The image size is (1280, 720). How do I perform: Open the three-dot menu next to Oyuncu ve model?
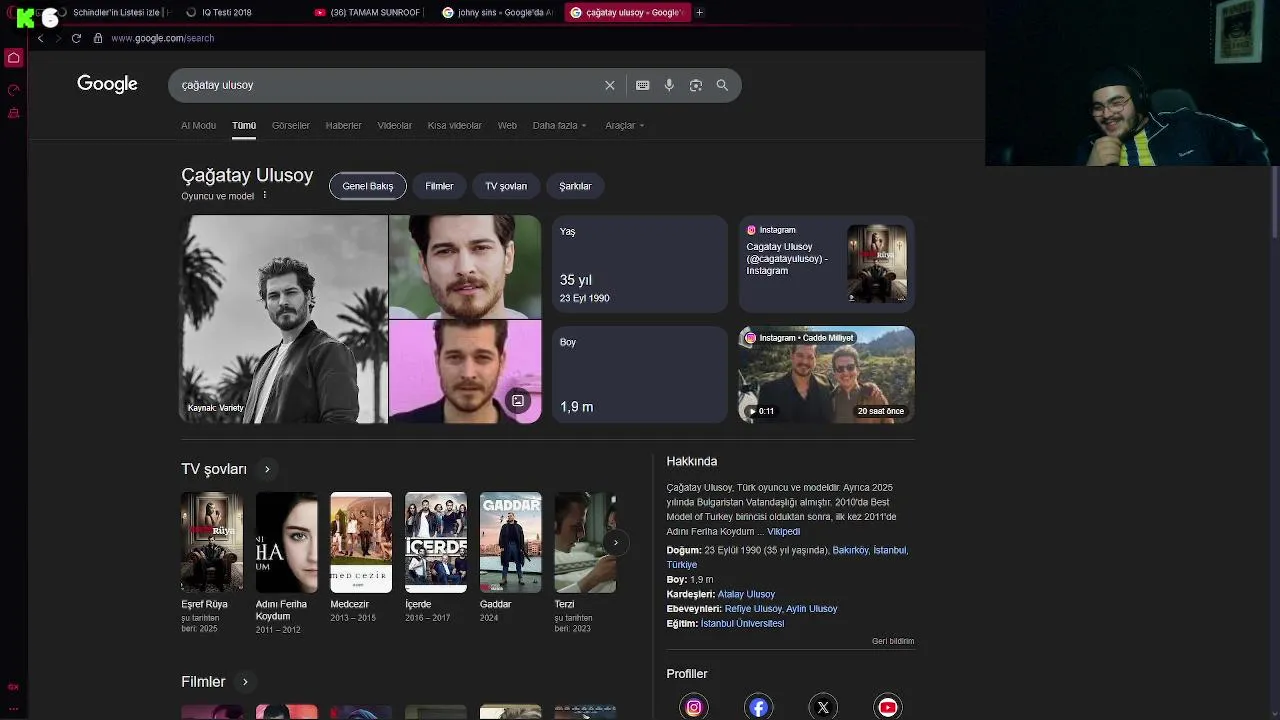(x=265, y=196)
